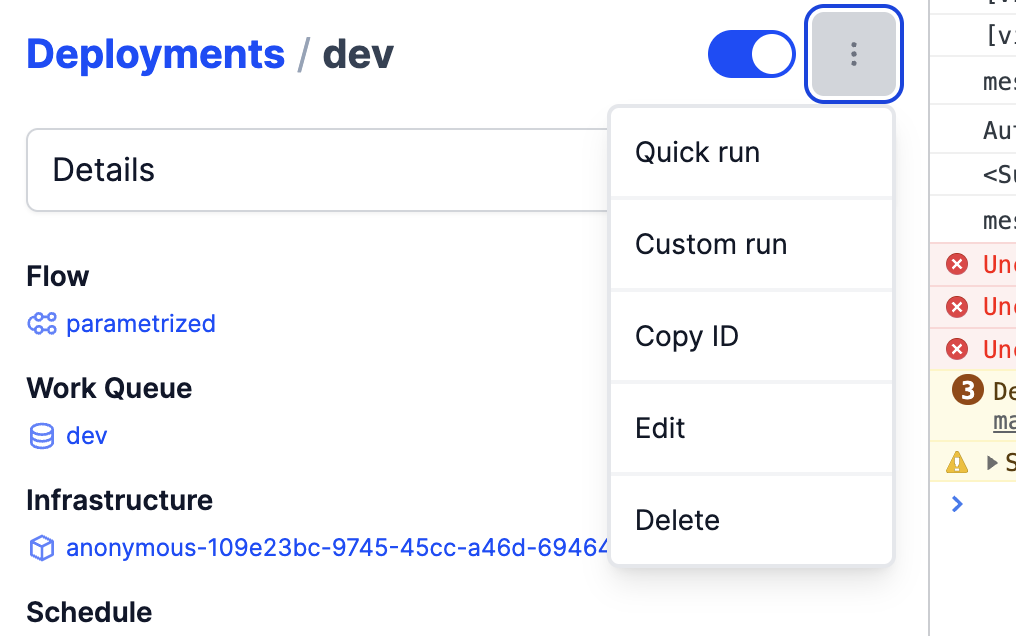Viewport: 1016px width, 636px height.
Task: Open the "dev" work queue link
Action: tap(87, 435)
